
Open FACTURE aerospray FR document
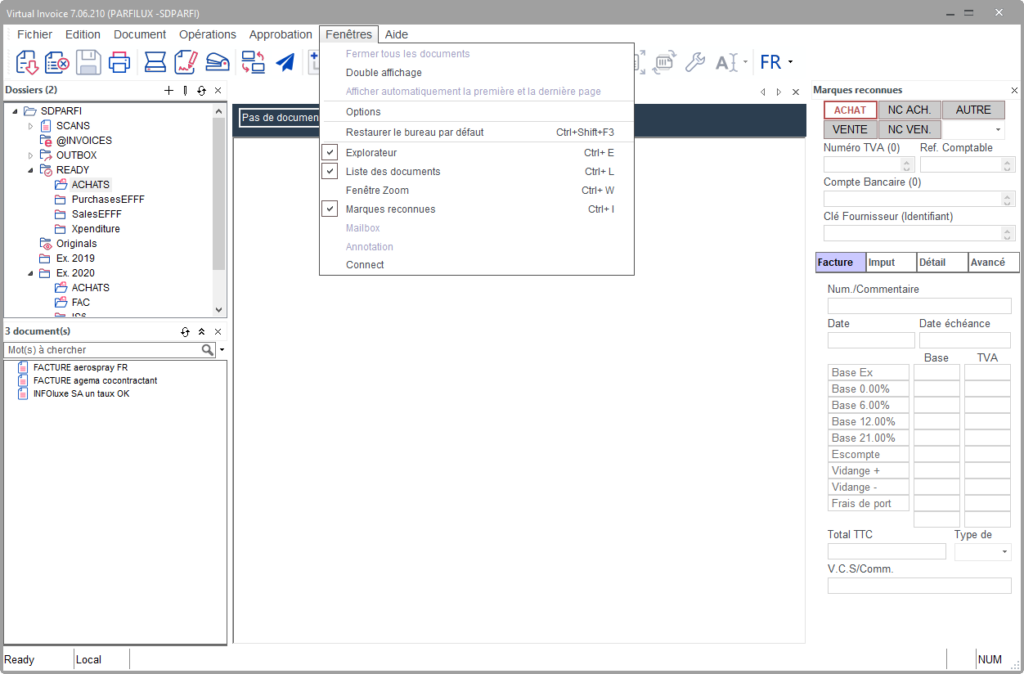click(x=80, y=368)
